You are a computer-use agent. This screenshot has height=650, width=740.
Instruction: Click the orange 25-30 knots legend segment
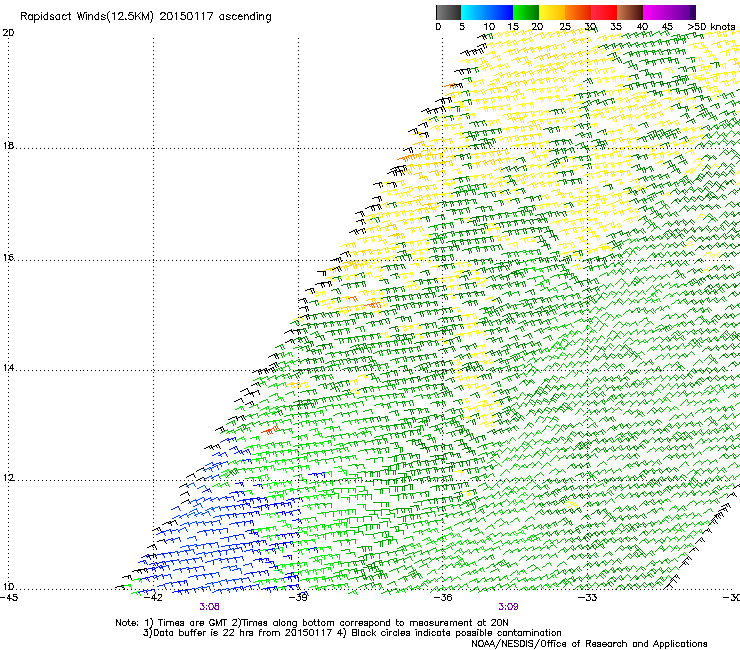(578, 12)
